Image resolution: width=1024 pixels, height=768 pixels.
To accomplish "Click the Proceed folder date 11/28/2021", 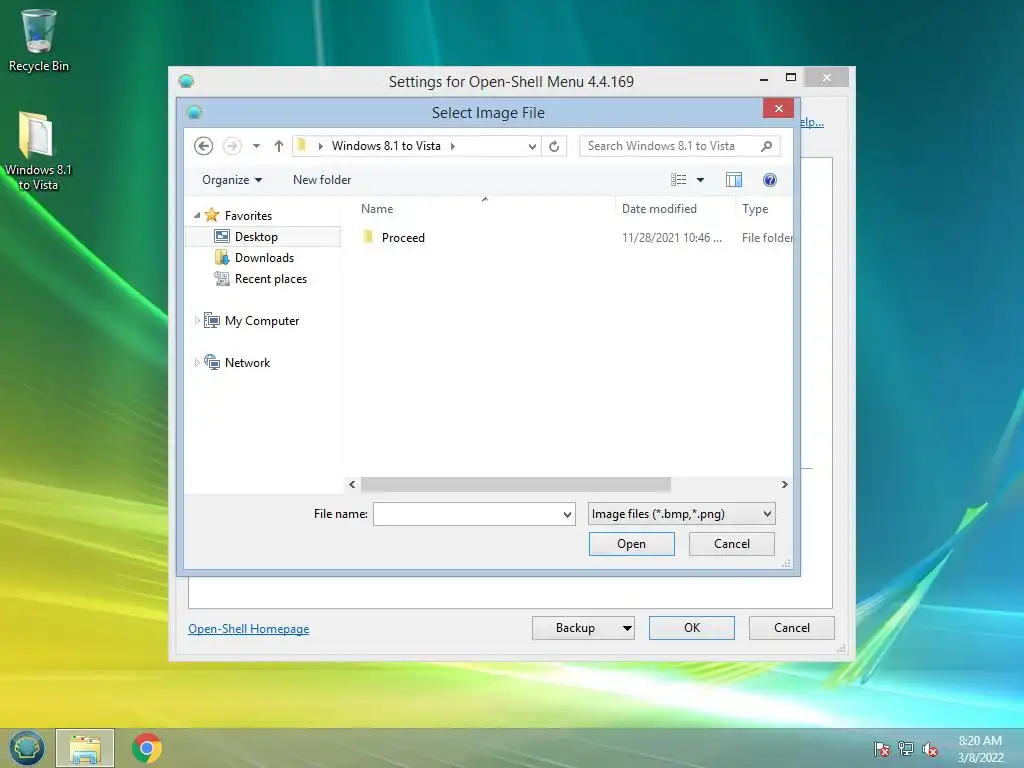I will pyautogui.click(x=671, y=238).
